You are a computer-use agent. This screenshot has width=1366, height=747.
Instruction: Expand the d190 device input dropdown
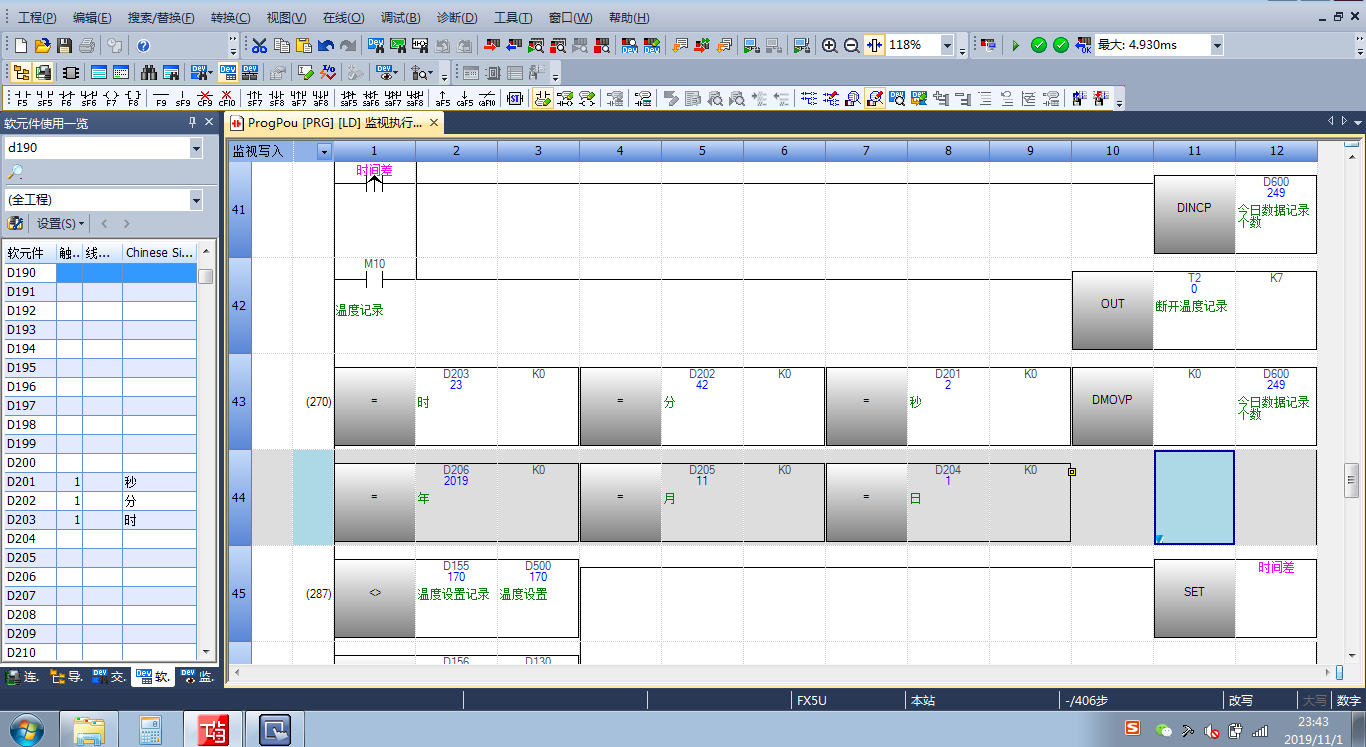coord(195,148)
